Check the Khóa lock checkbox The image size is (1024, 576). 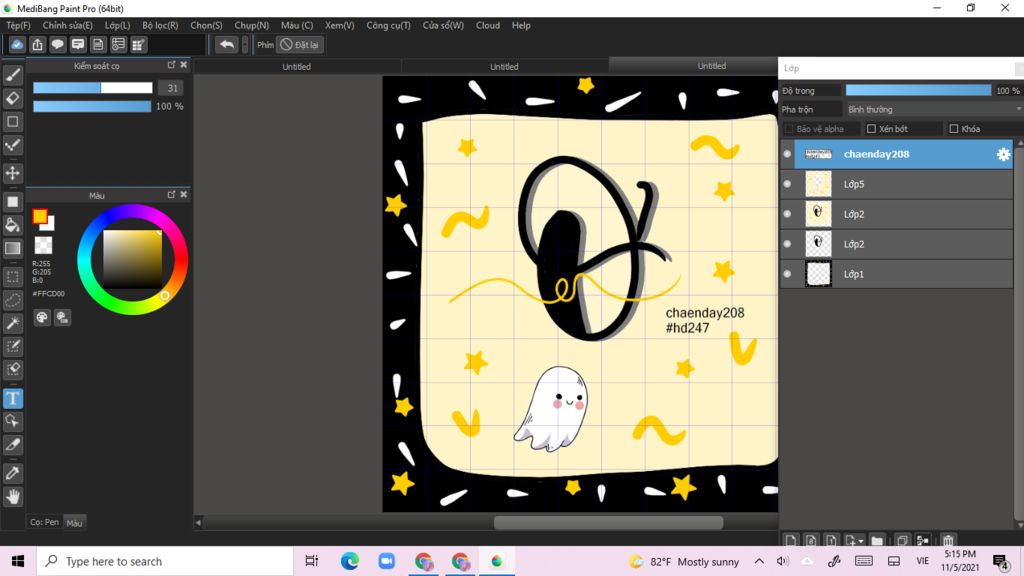tap(953, 129)
